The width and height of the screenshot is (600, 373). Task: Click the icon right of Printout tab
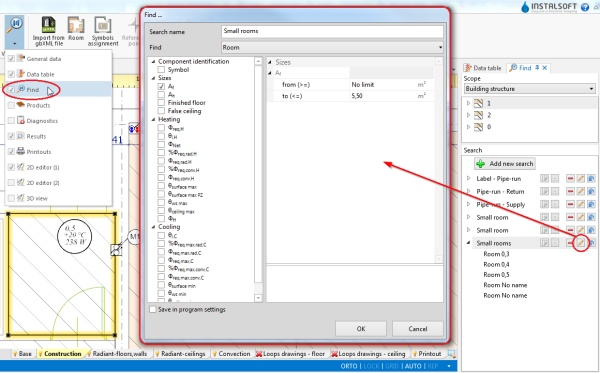point(452,354)
